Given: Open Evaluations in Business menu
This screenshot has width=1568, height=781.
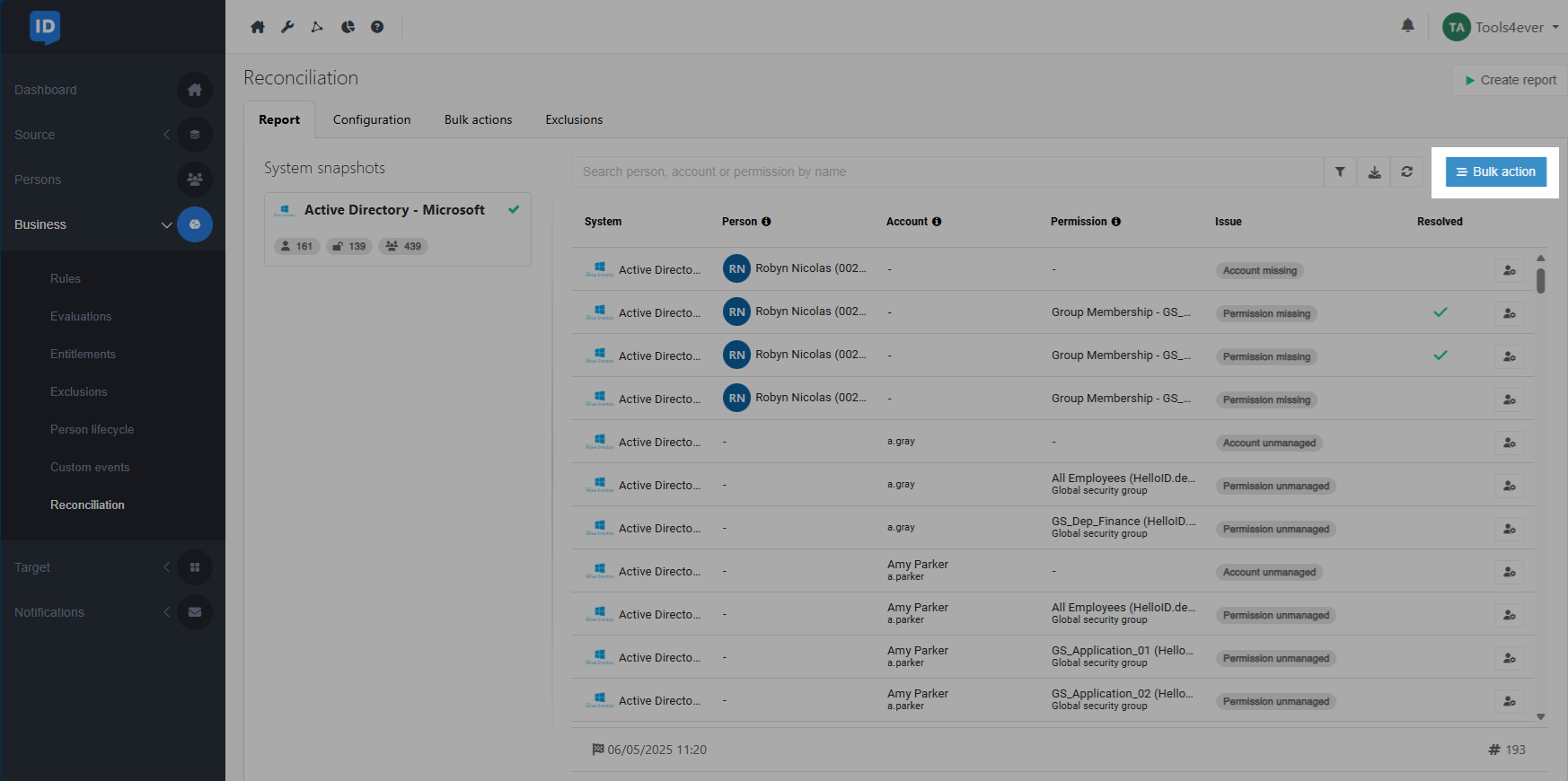Looking at the screenshot, I should [81, 317].
